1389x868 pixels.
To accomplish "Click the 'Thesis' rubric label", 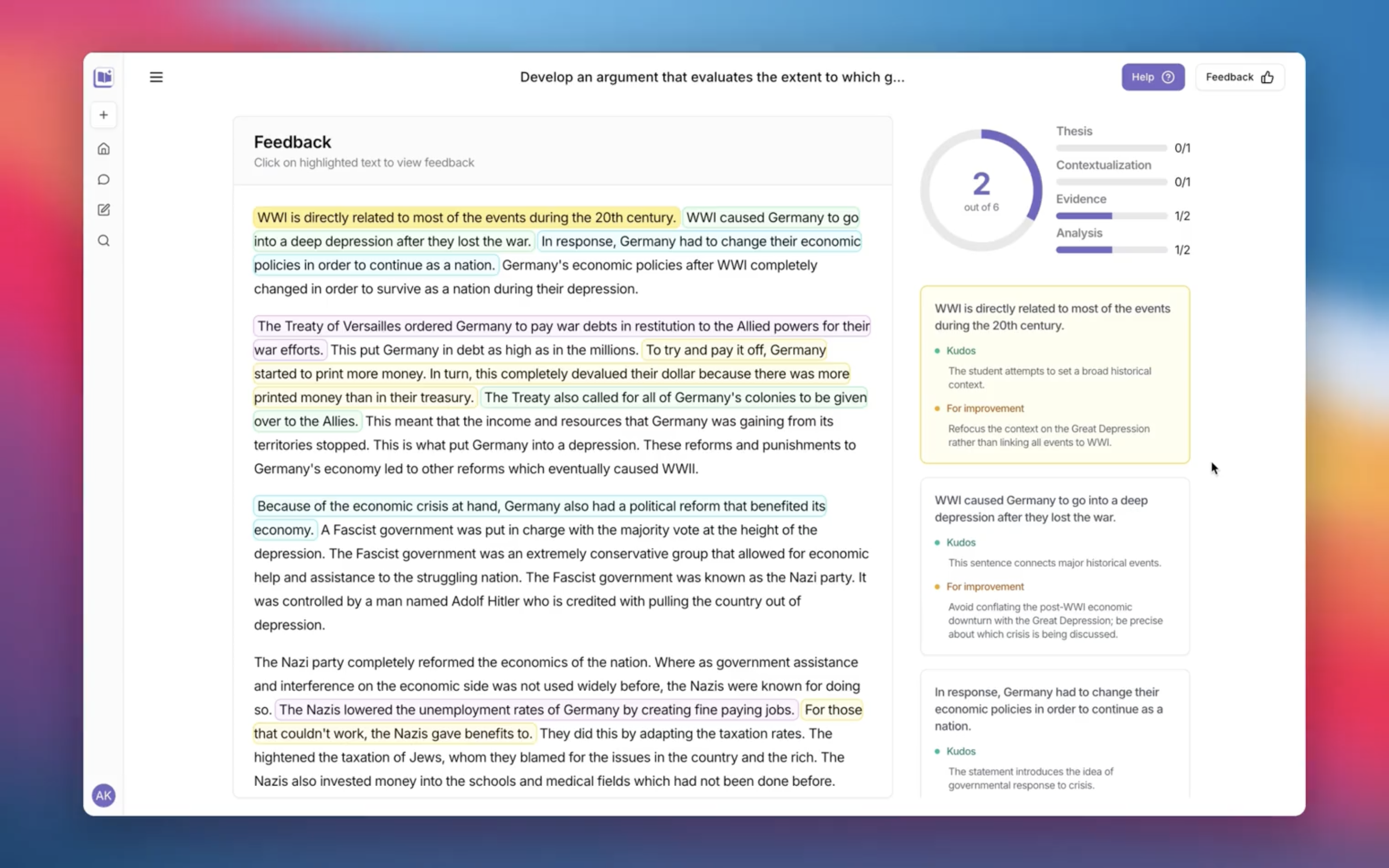I will click(x=1074, y=131).
